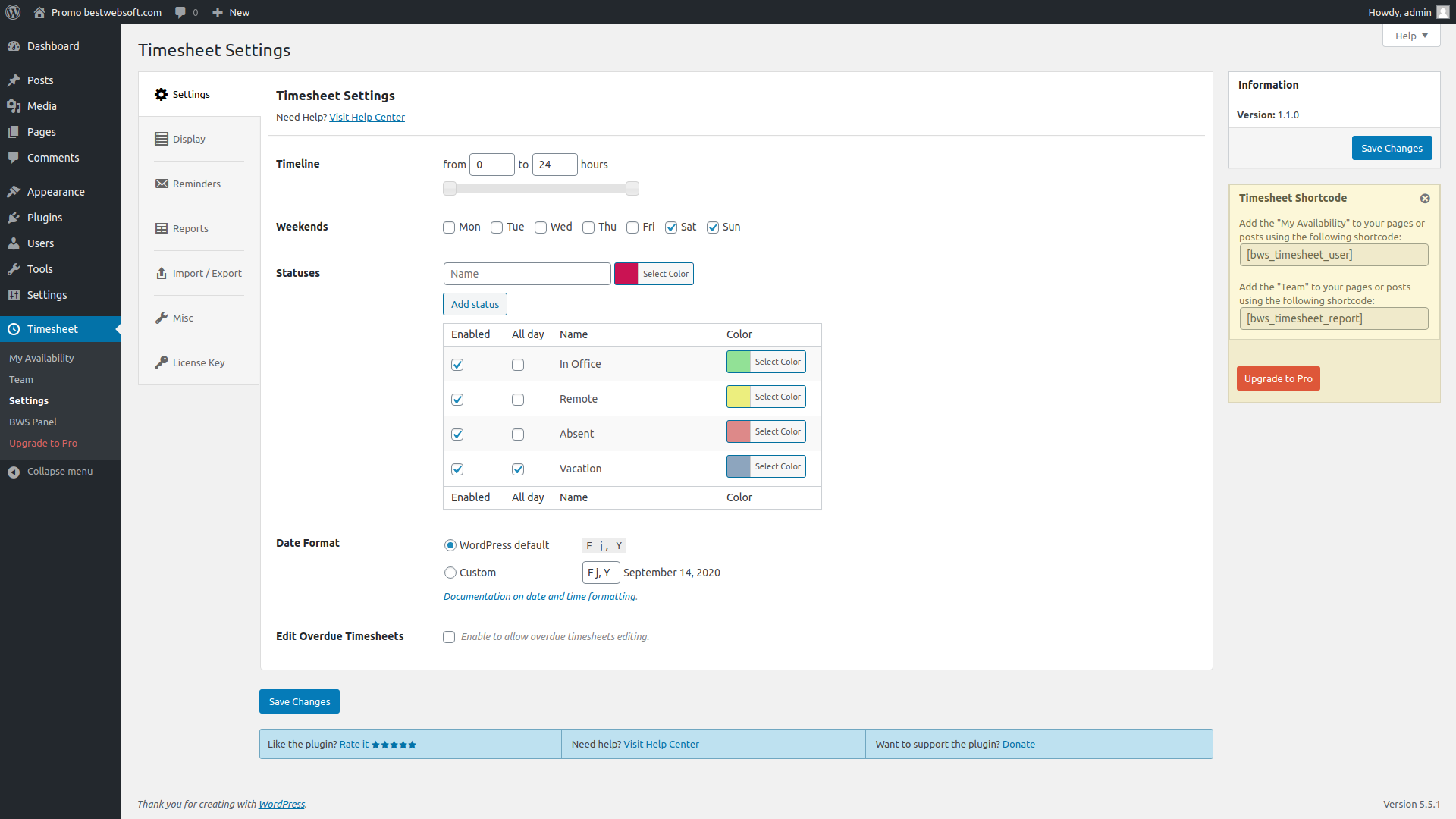Check the Mon weekend checkbox

click(449, 227)
